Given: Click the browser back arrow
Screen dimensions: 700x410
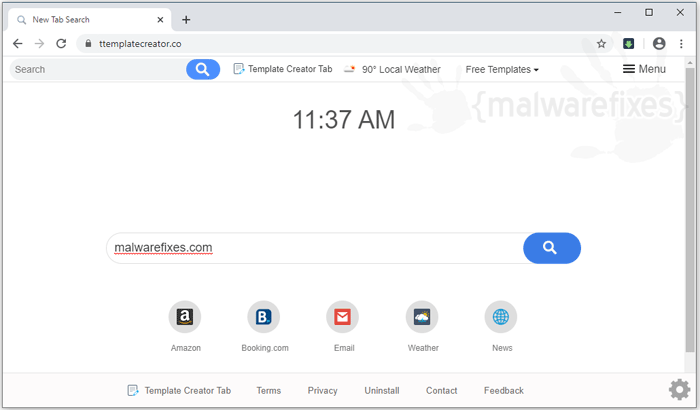Looking at the screenshot, I should (17, 43).
